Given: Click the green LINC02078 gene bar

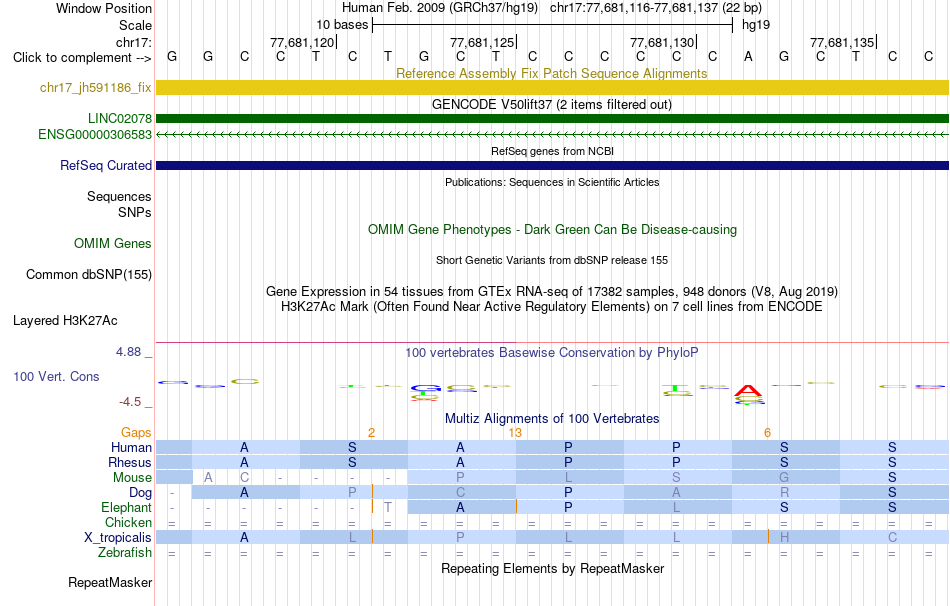Looking at the screenshot, I should (x=552, y=118).
